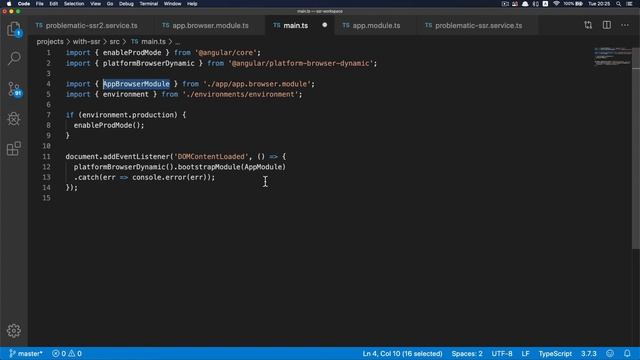Open the Terminal menu
Screen dimensions: 640x360
pos(149,4)
